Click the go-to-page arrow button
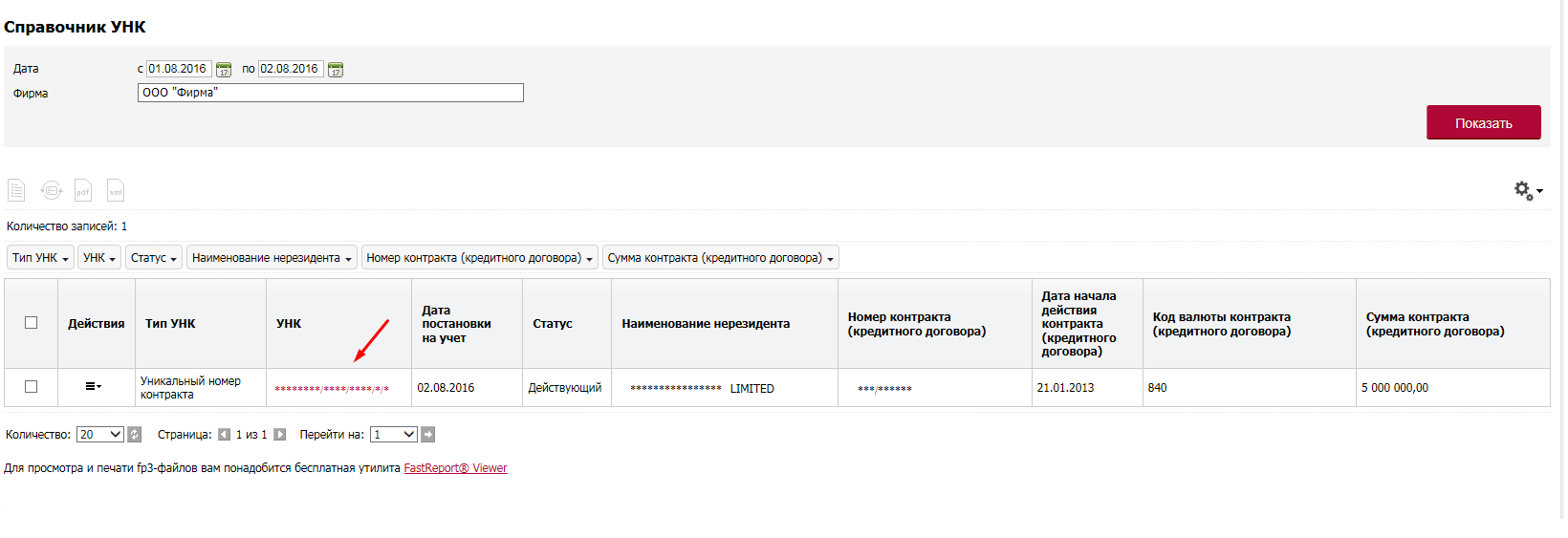Screen dimensions: 1568x538 tap(428, 435)
